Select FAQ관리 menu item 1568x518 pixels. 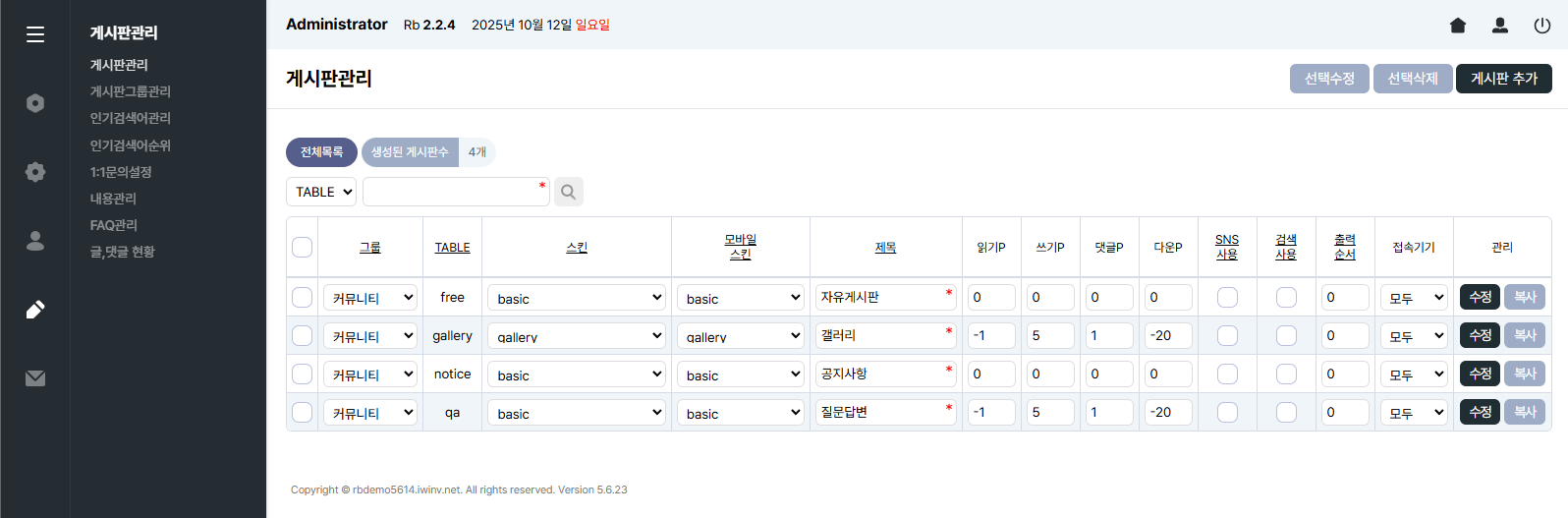tap(114, 225)
